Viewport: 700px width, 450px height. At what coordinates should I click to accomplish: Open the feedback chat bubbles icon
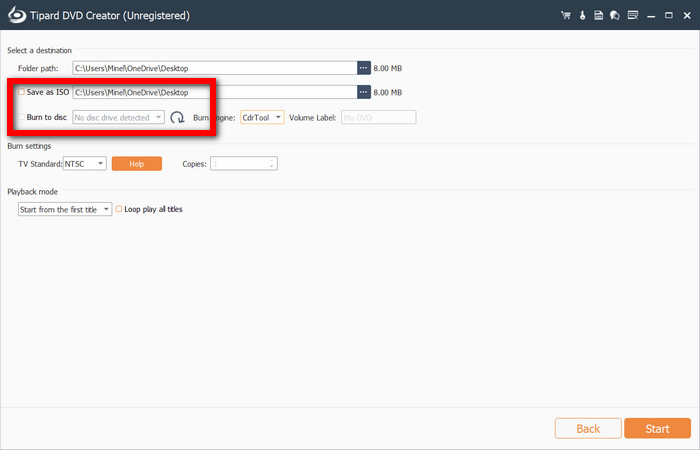(614, 16)
